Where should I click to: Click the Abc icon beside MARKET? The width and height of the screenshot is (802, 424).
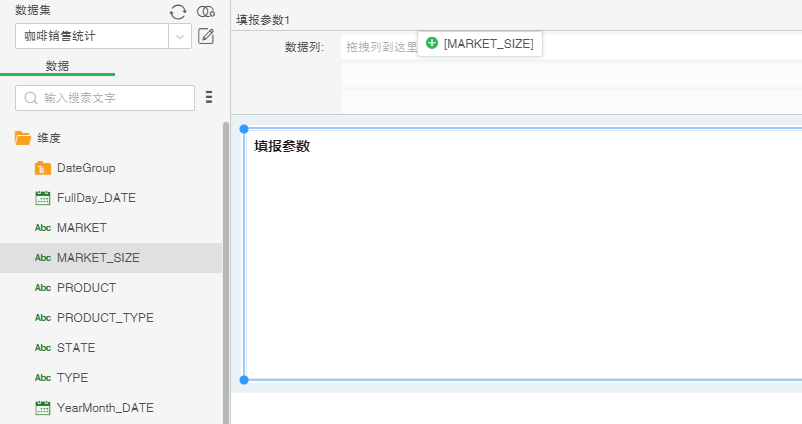pyautogui.click(x=42, y=228)
